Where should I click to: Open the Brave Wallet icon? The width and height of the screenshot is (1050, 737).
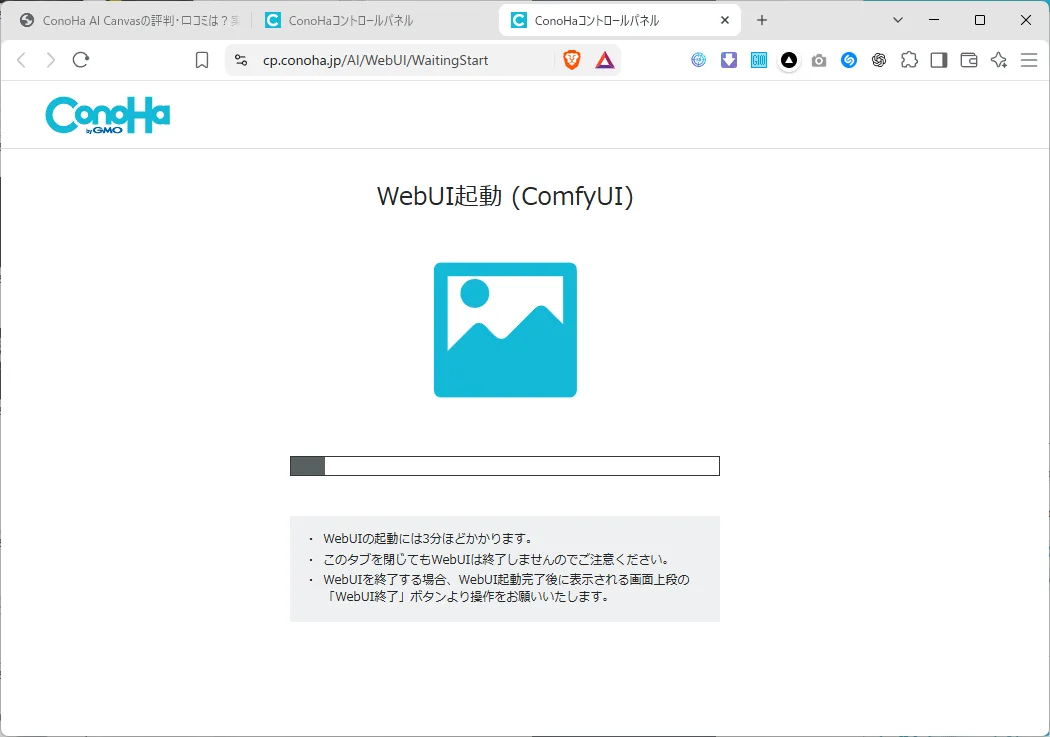pyautogui.click(x=969, y=60)
